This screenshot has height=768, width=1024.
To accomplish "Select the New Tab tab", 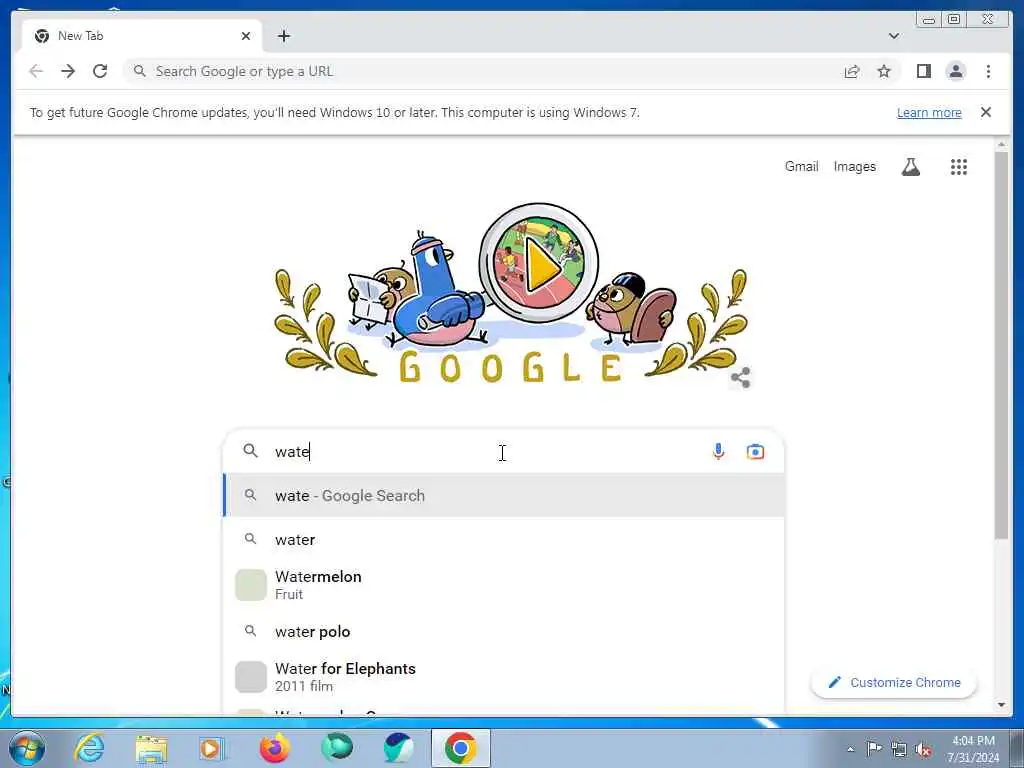I will [x=142, y=36].
